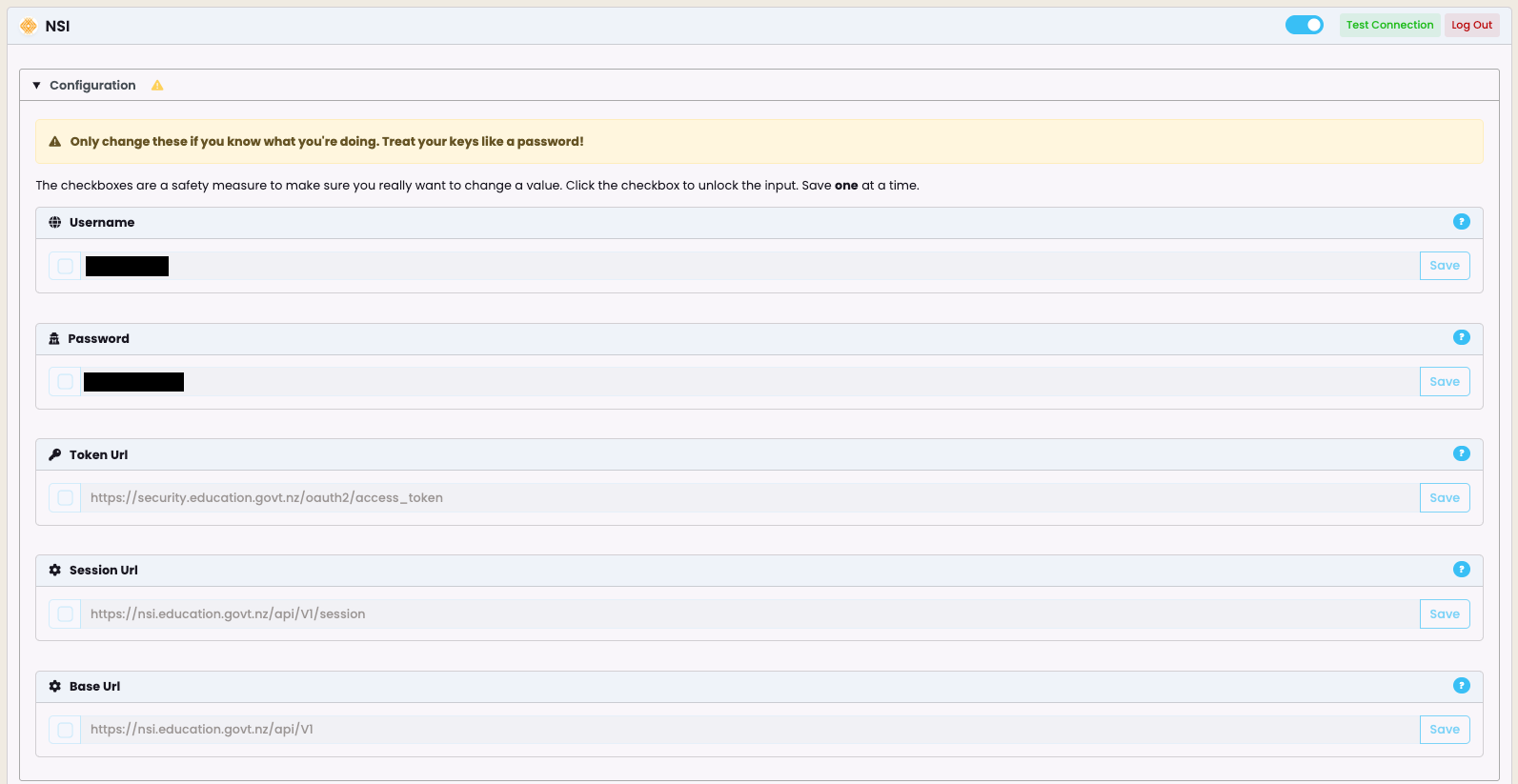The height and width of the screenshot is (784, 1518).
Task: Click the gear icon beside Session Url
Action: click(x=55, y=571)
